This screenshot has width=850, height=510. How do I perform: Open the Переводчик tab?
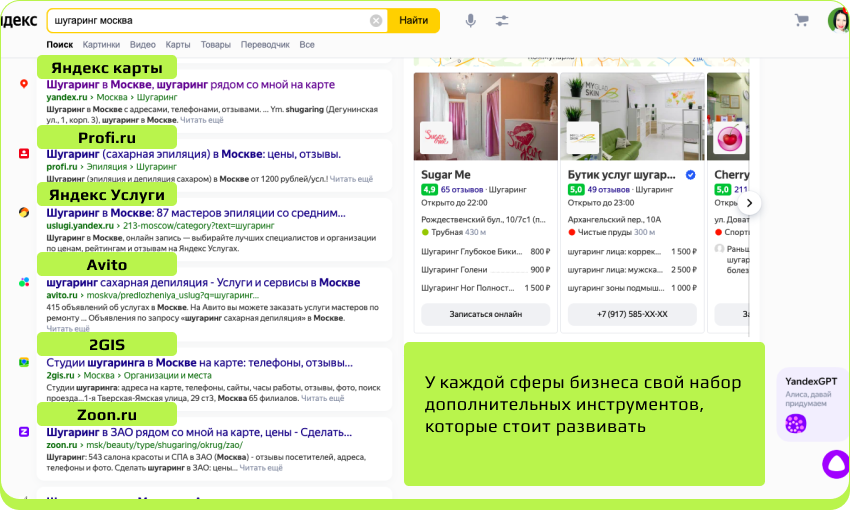tap(265, 44)
